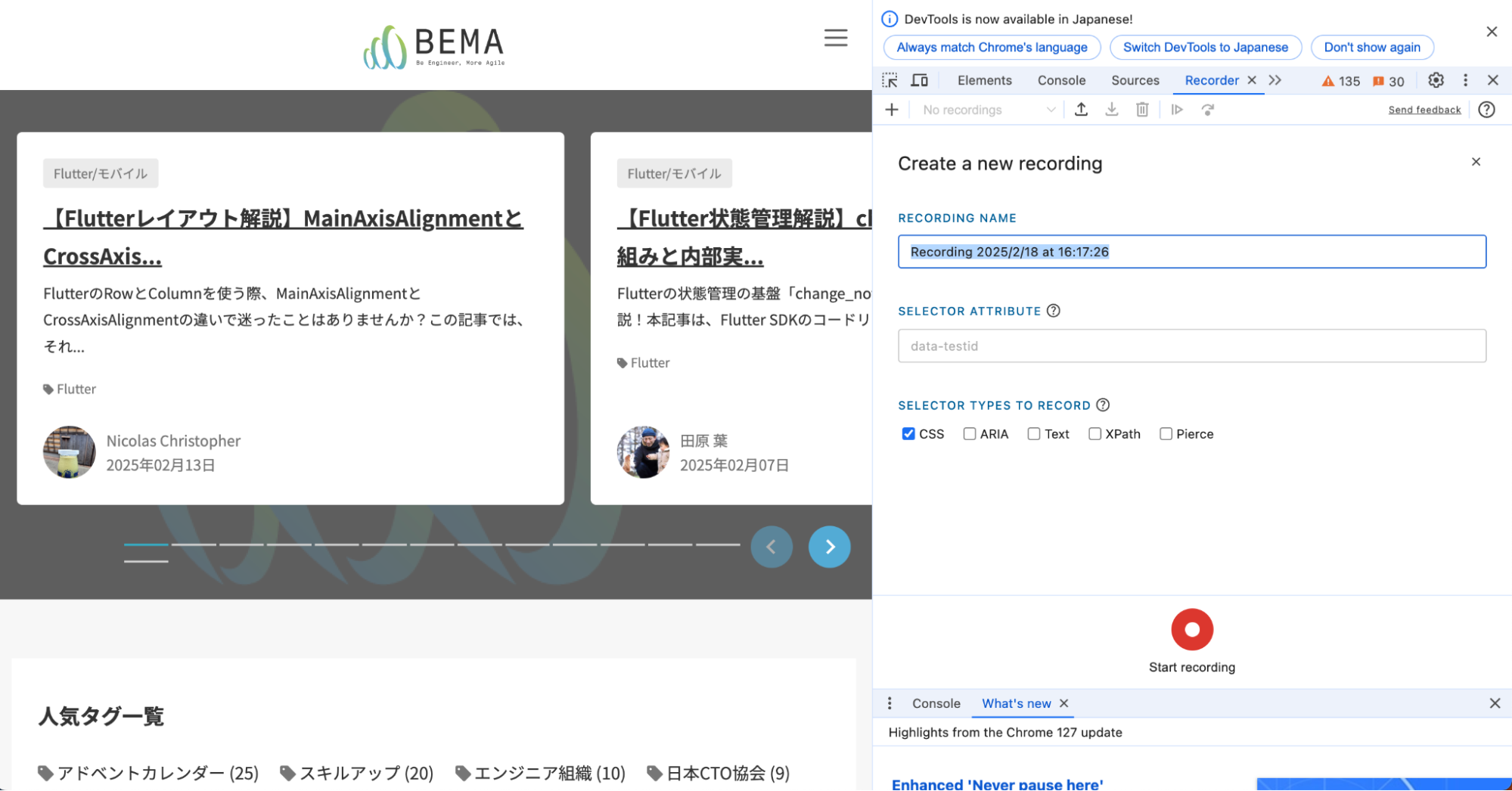Image resolution: width=1512 pixels, height=791 pixels.
Task: Switch to the Elements tab
Action: coord(984,80)
